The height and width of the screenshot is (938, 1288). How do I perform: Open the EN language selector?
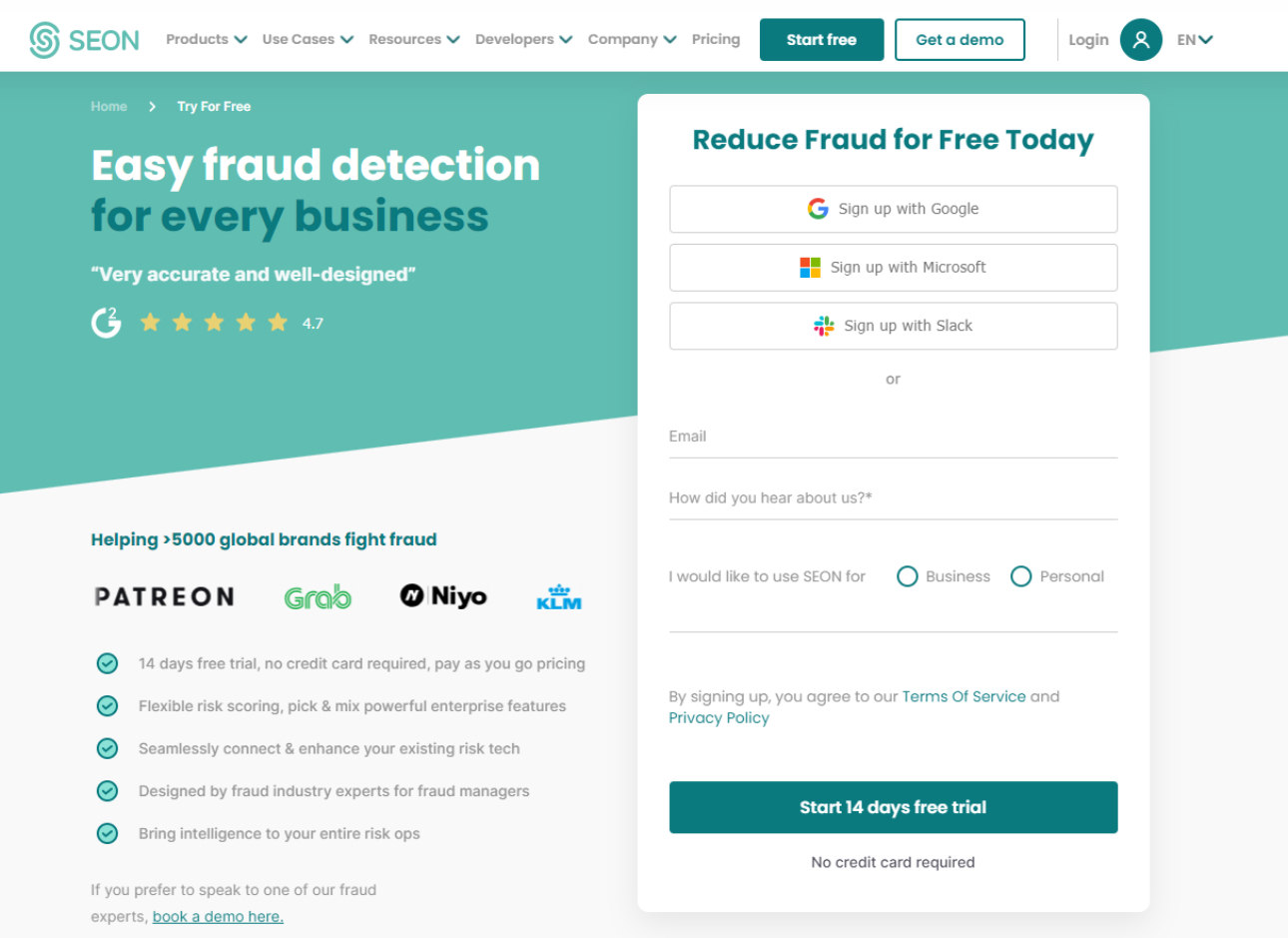pos(1194,40)
